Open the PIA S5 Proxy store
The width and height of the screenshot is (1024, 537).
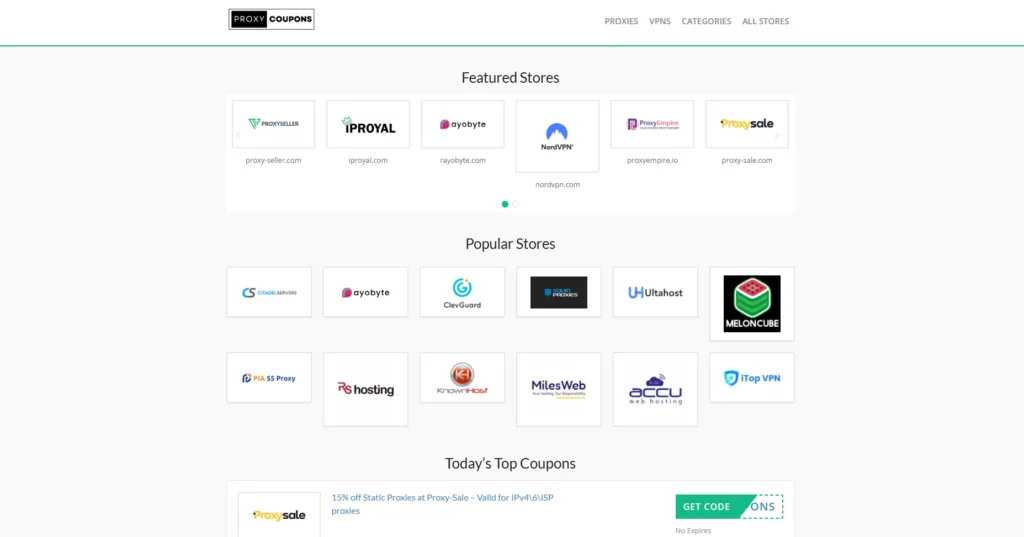269,378
